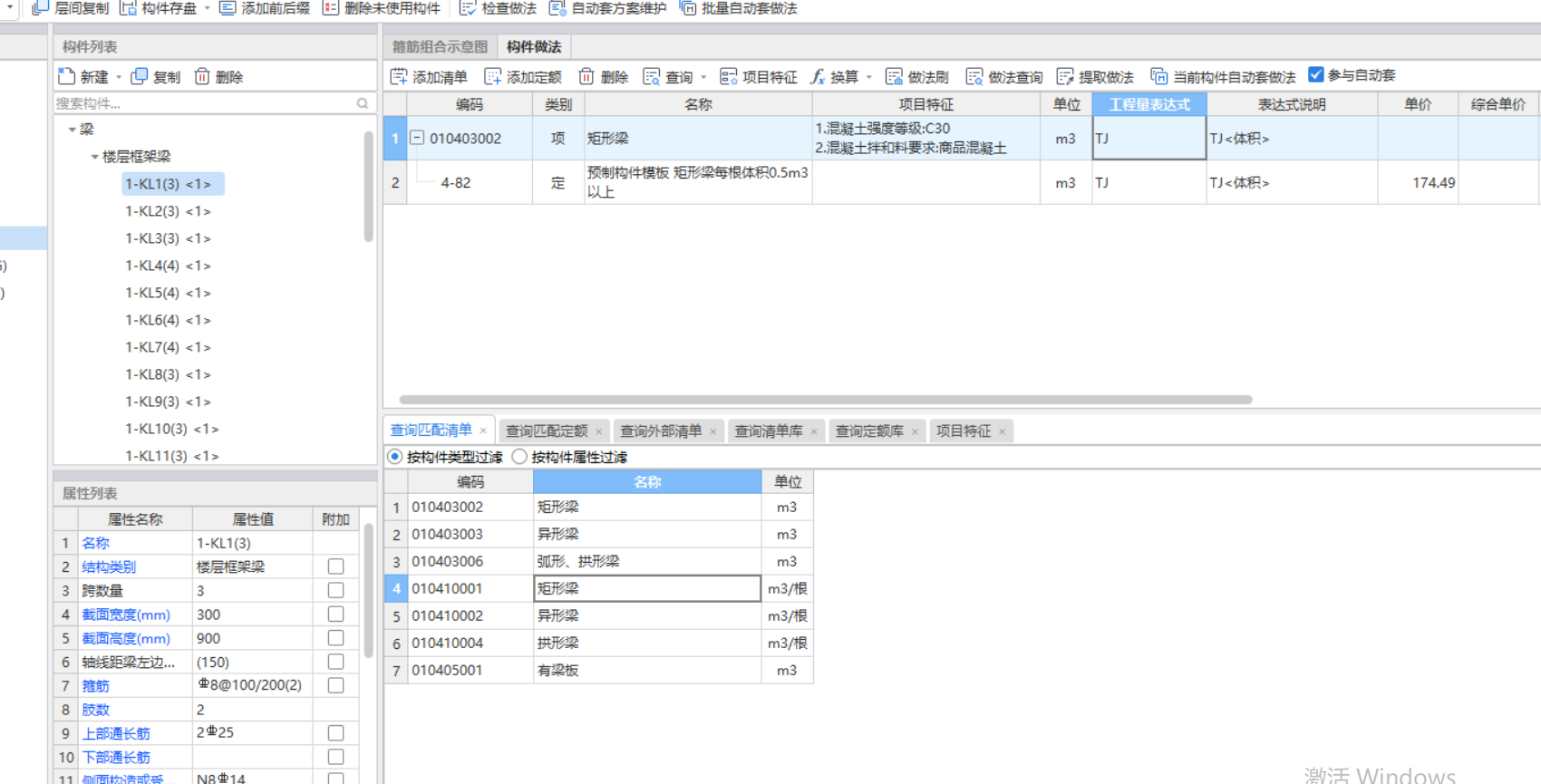The image size is (1541, 784).
Task: Open the 查询 dropdown arrow
Action: click(703, 77)
